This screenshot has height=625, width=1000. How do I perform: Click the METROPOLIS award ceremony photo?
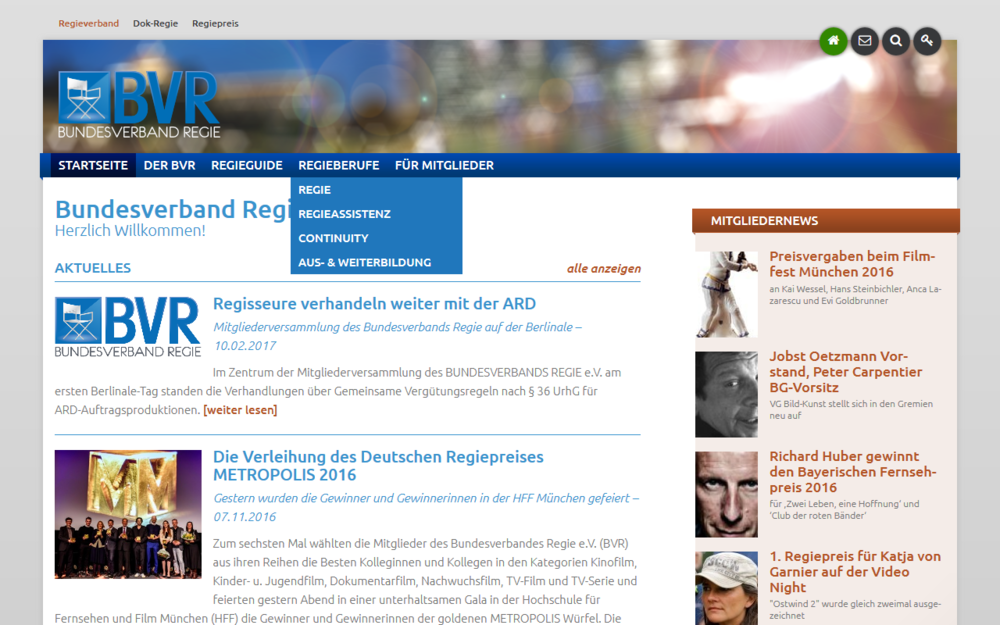(128, 514)
